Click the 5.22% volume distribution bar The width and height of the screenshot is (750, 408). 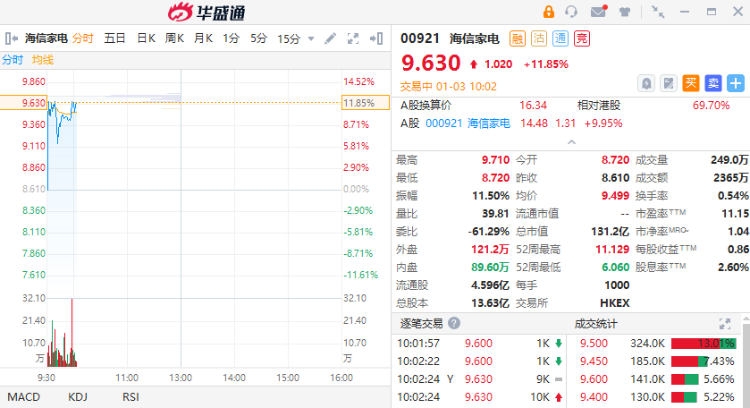pos(684,397)
